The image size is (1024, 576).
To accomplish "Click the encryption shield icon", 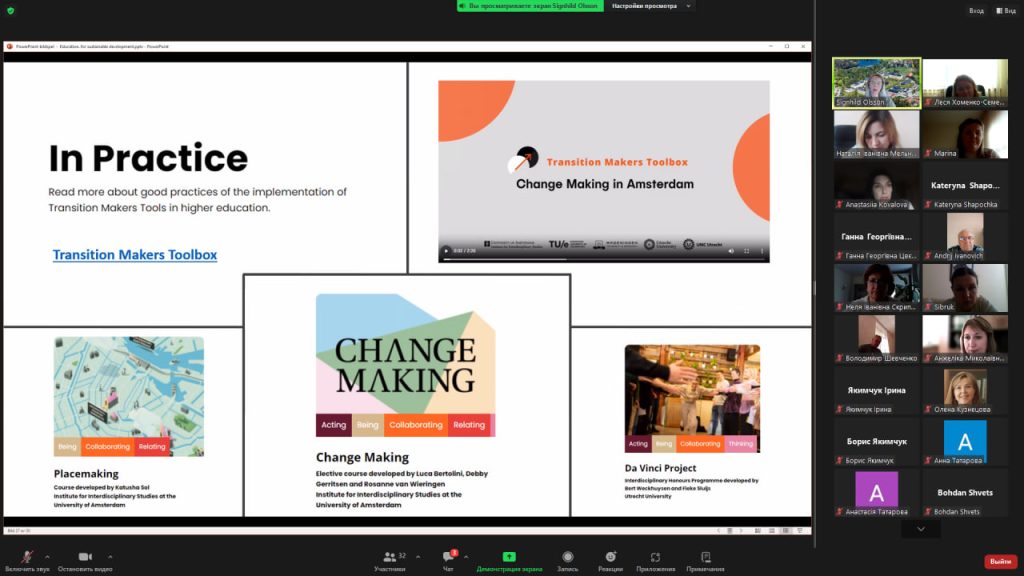I will (x=11, y=10).
